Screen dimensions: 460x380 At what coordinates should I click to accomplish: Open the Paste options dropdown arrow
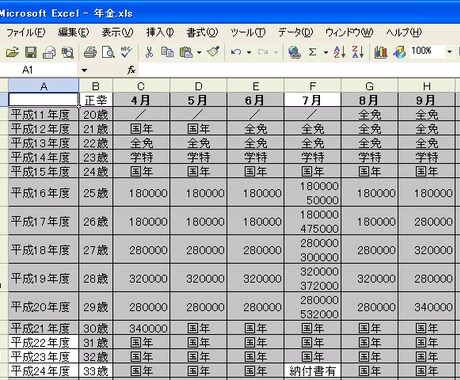199,52
